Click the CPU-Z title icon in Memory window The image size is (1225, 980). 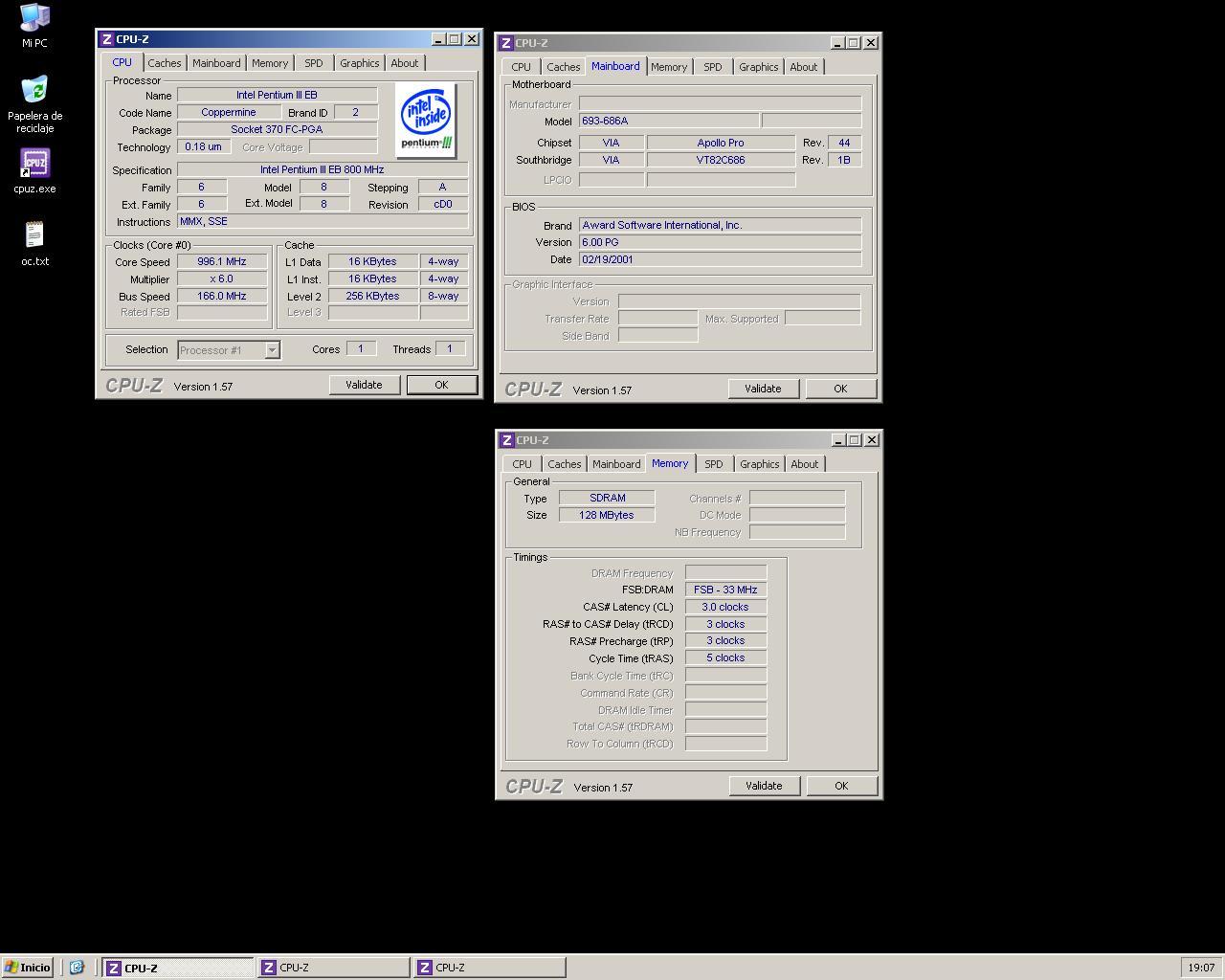coord(506,440)
